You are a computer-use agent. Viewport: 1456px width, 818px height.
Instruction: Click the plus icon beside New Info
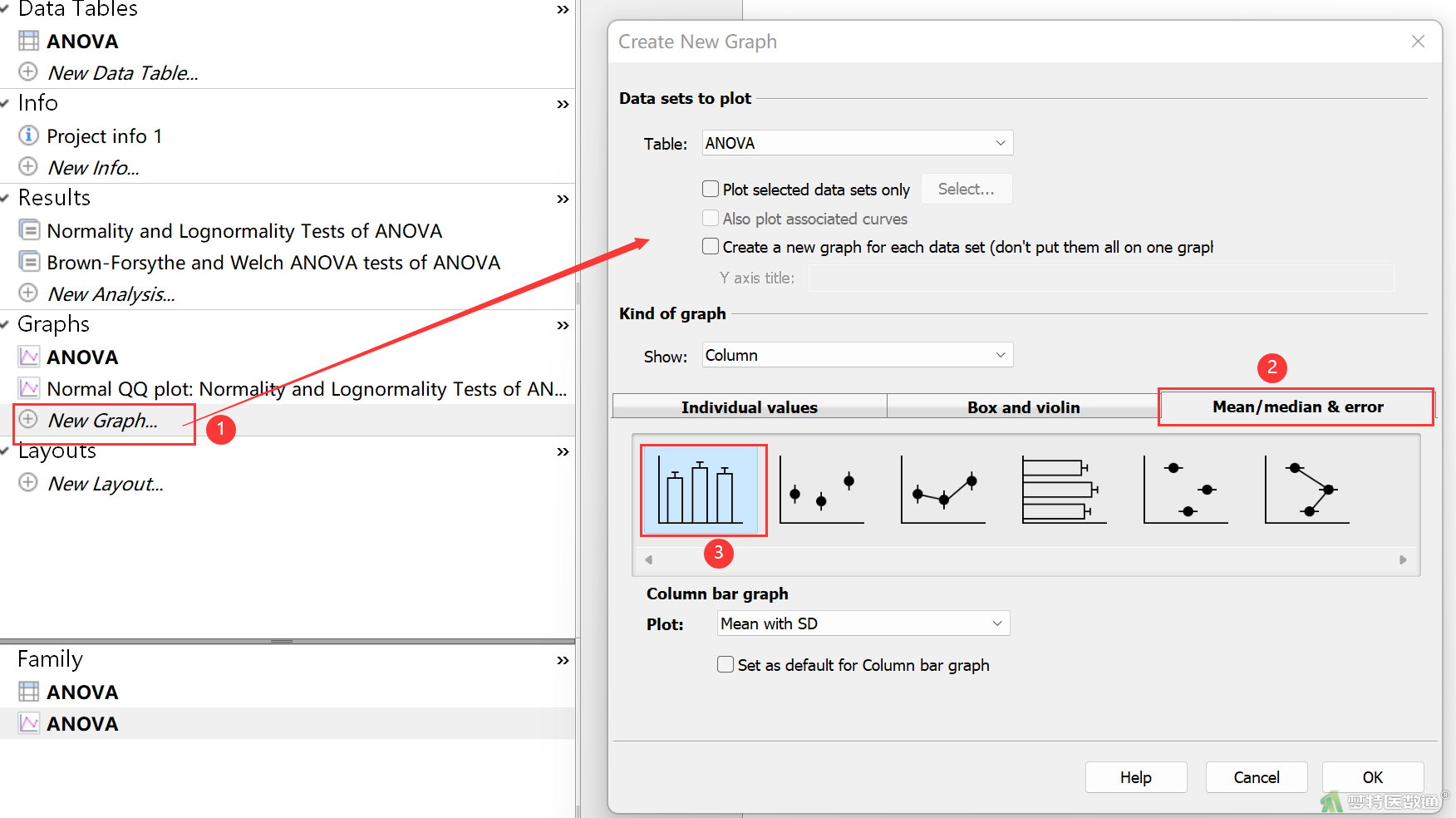coord(28,166)
